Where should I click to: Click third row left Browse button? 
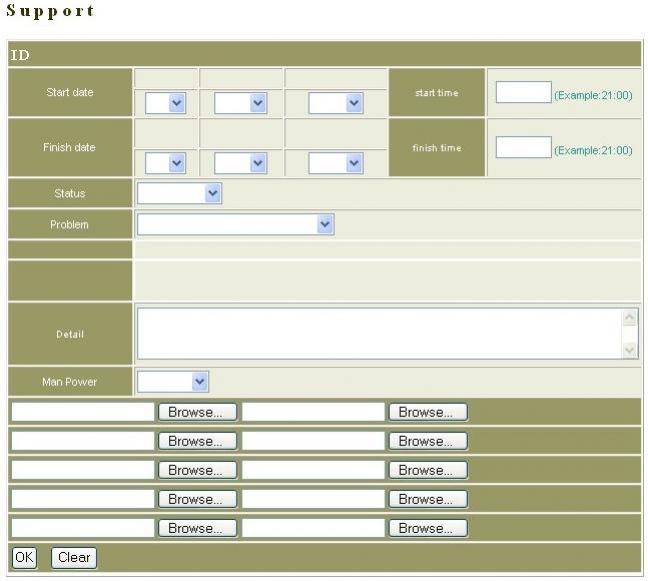[x=198, y=470]
